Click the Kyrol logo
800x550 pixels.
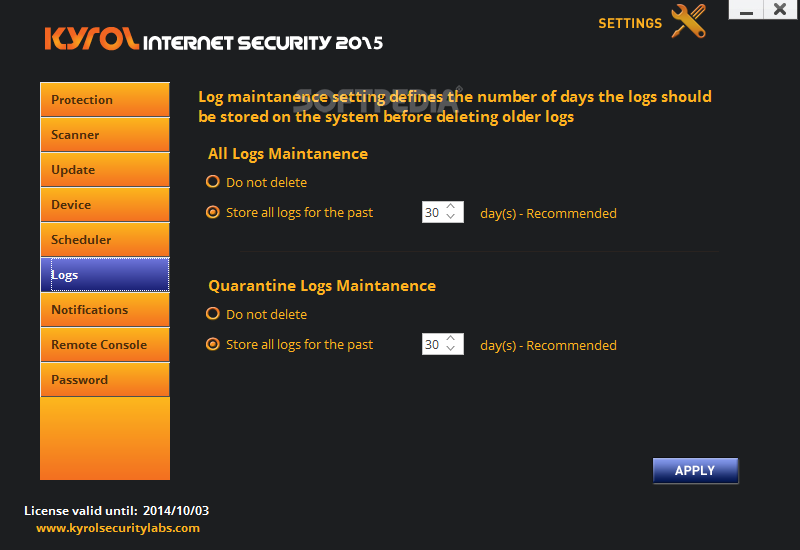tap(92, 38)
